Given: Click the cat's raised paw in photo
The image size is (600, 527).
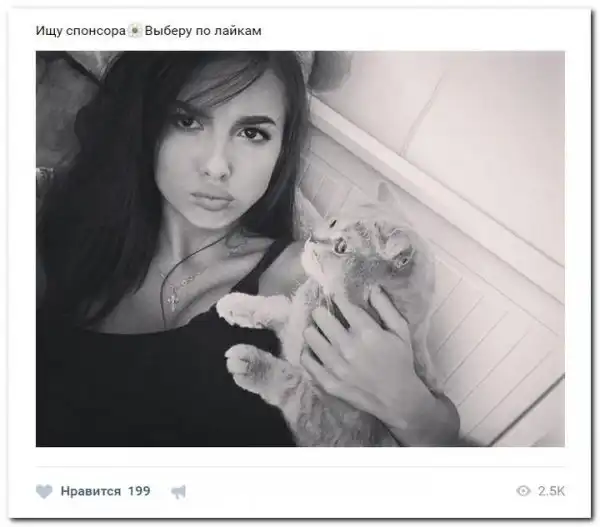Looking at the screenshot, I should 239,310.
